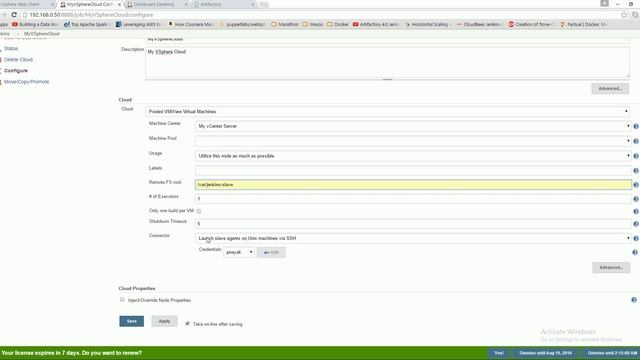The width and height of the screenshot is (640, 360).
Task: Open the Docker bookmark folder
Action: 338,24
